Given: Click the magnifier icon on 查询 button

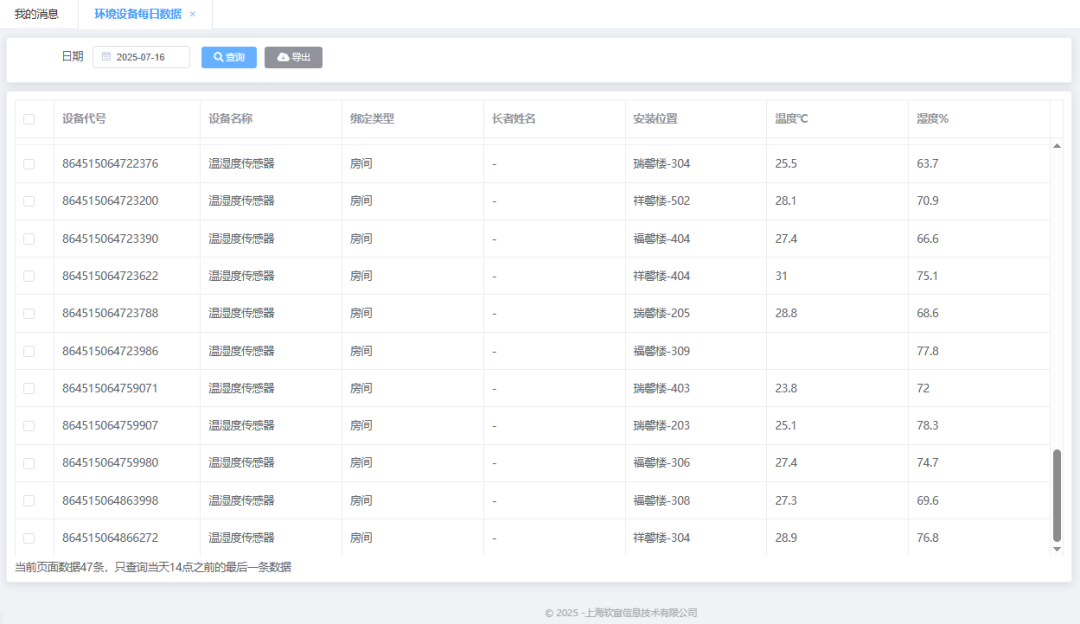Looking at the screenshot, I should click(218, 57).
